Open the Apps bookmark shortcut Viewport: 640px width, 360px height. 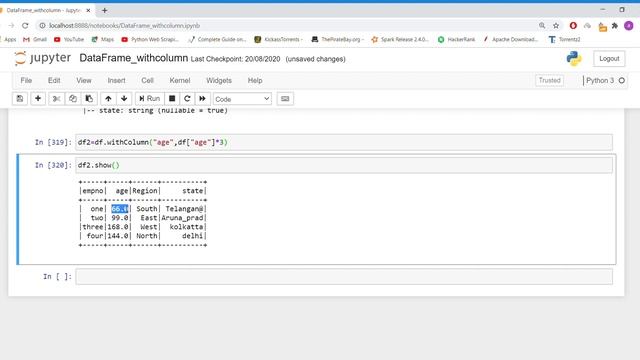9,40
